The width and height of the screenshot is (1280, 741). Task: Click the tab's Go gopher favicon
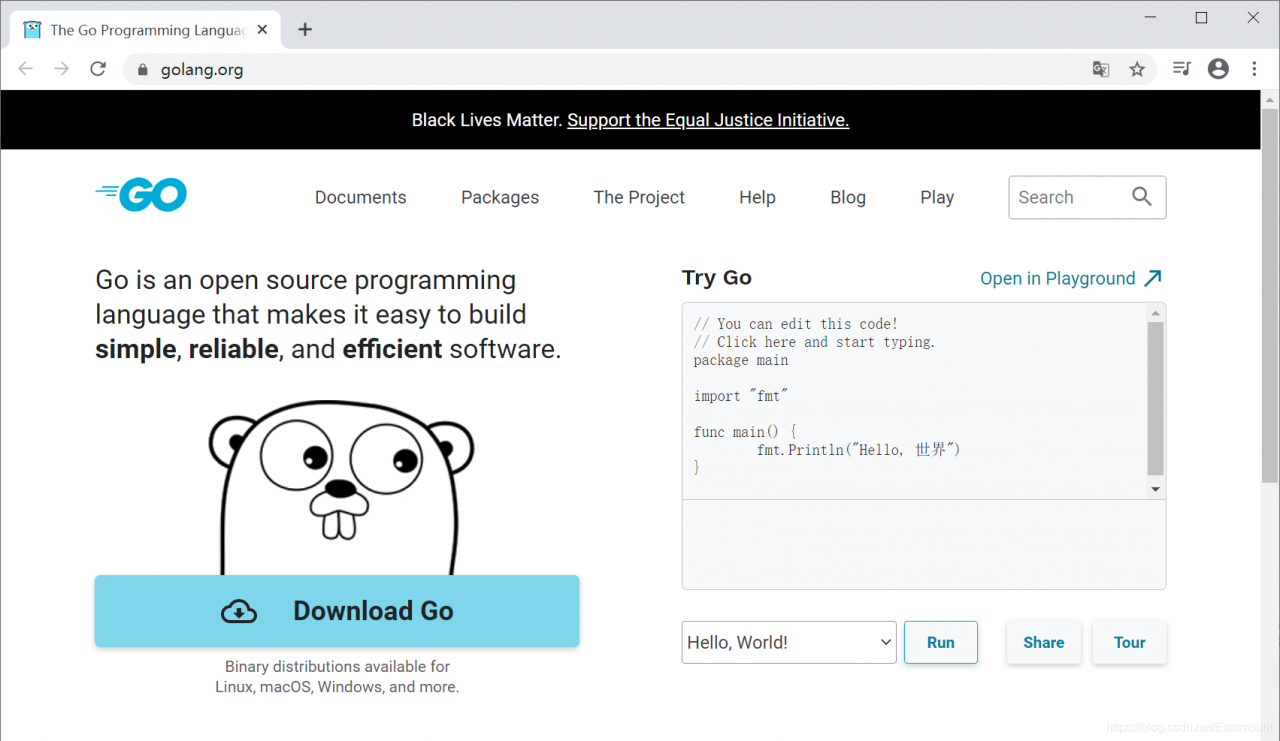[x=33, y=30]
